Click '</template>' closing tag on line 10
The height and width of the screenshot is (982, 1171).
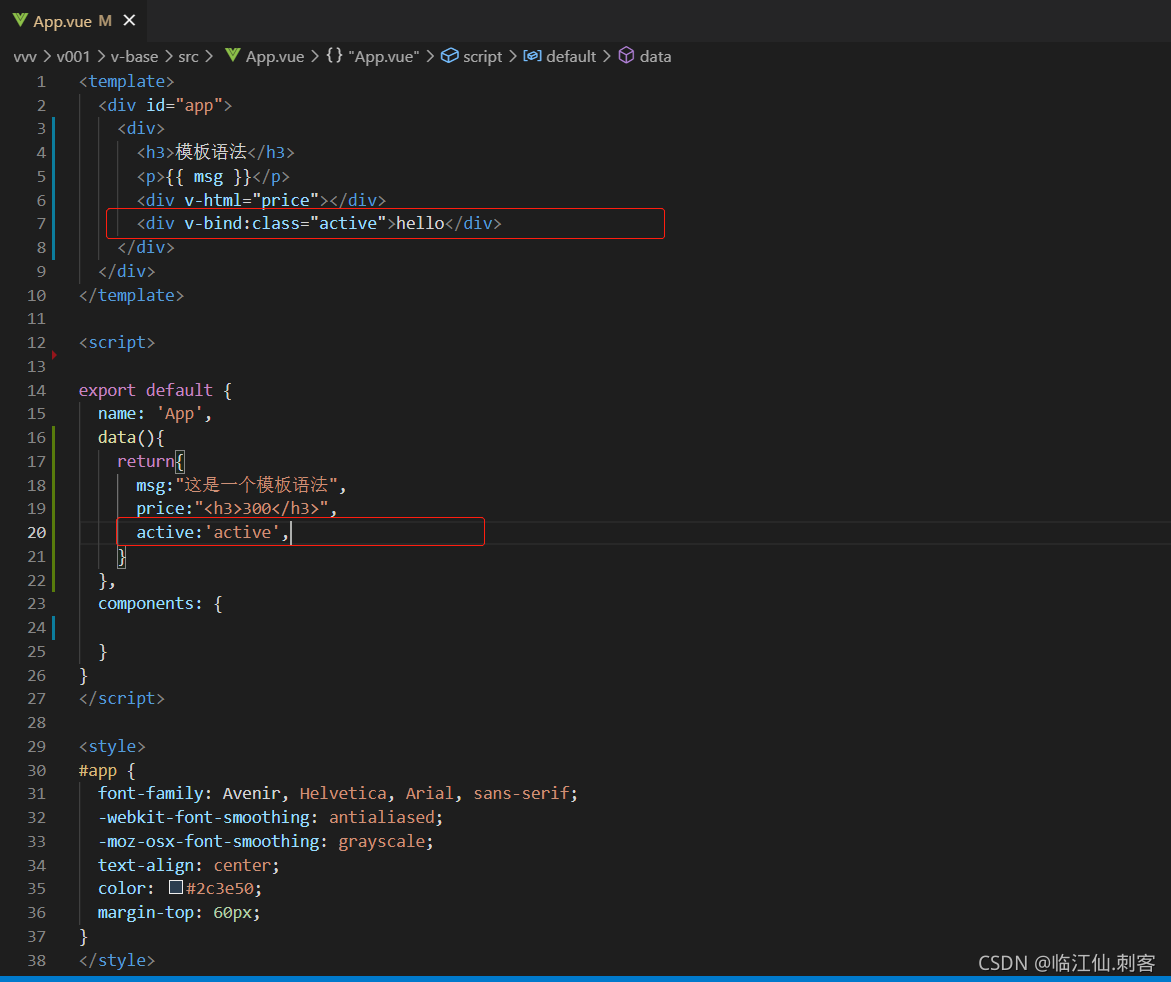point(131,296)
